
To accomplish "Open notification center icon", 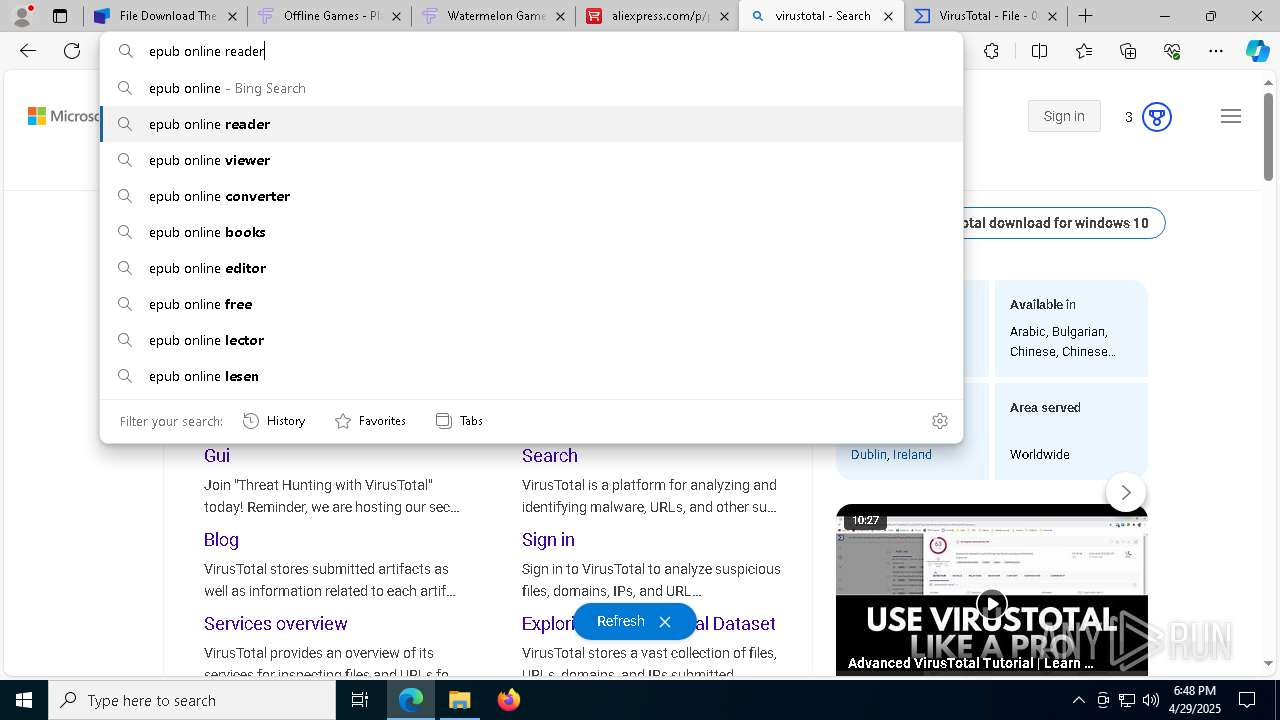I will (1247, 700).
